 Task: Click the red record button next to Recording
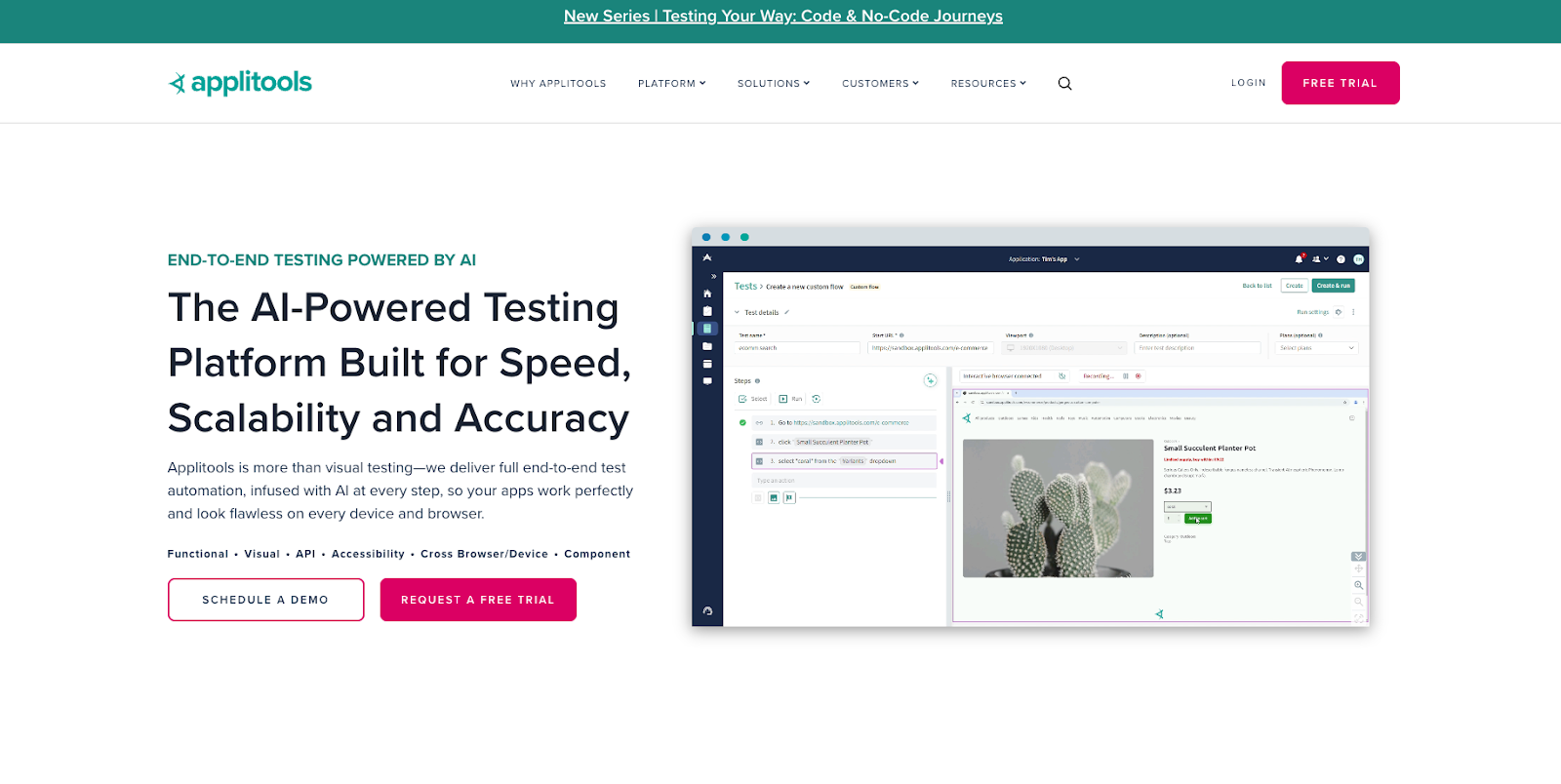[x=1138, y=376]
